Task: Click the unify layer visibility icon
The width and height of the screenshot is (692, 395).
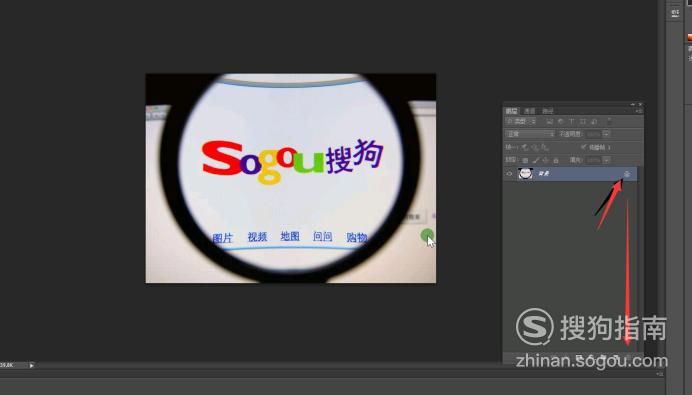Action: coord(534,147)
